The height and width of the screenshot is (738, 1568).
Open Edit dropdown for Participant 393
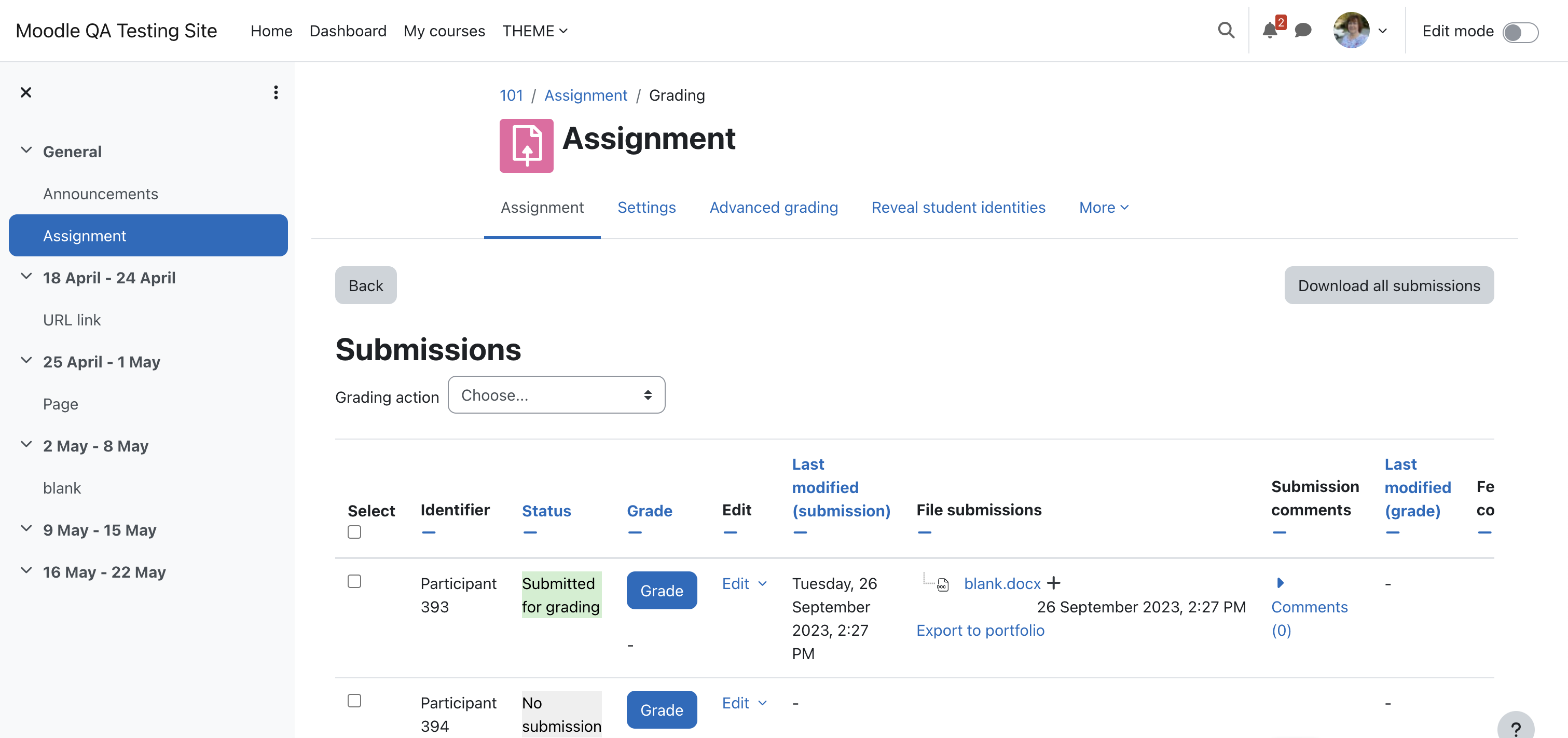click(x=744, y=583)
